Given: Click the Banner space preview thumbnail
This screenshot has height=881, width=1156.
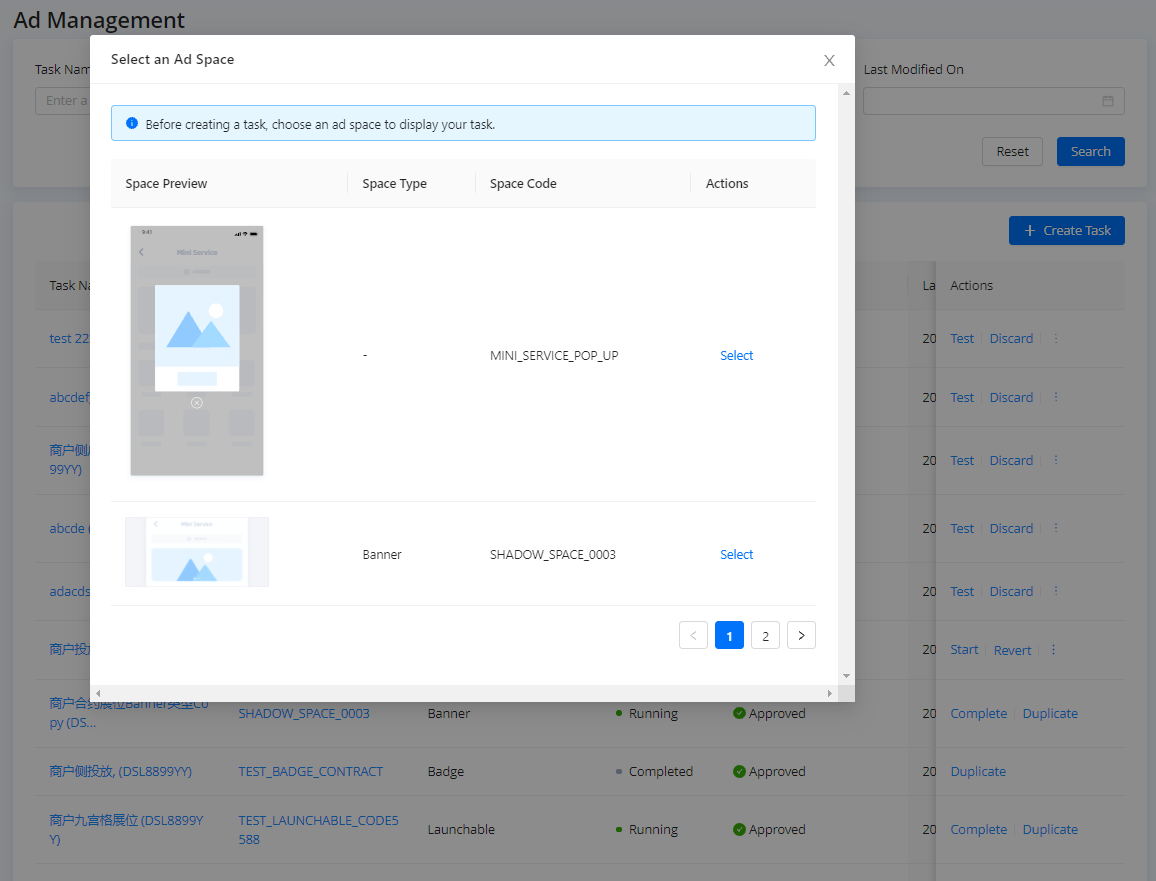Looking at the screenshot, I should [x=197, y=552].
